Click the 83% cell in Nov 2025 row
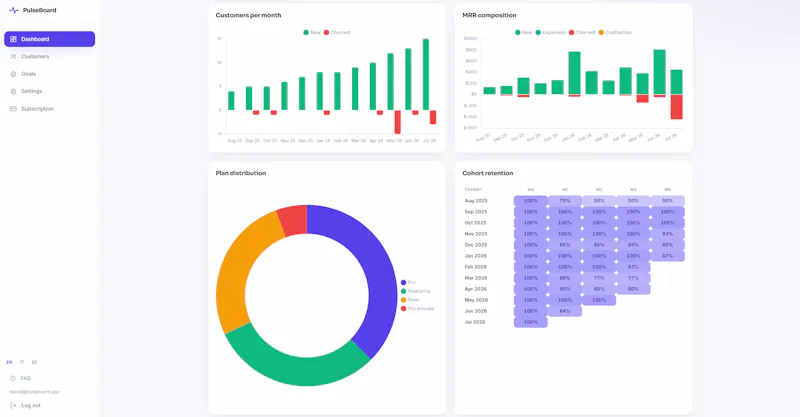 pos(667,234)
